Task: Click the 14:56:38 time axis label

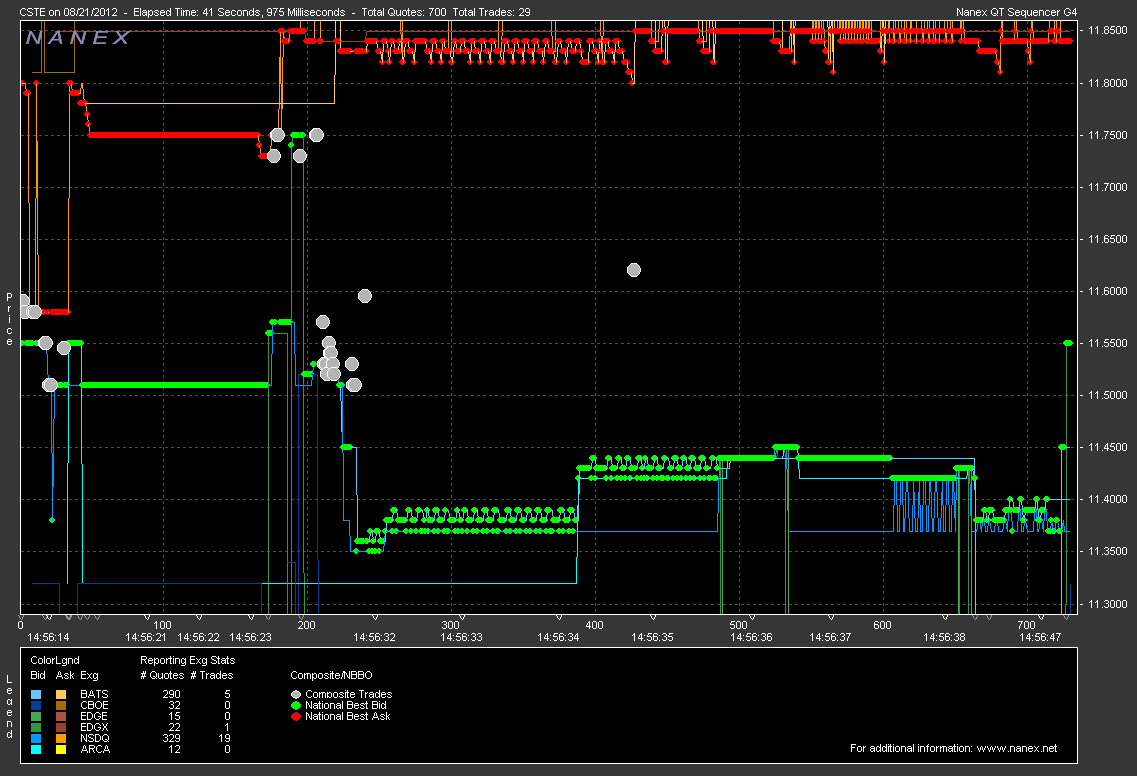Action: point(944,637)
